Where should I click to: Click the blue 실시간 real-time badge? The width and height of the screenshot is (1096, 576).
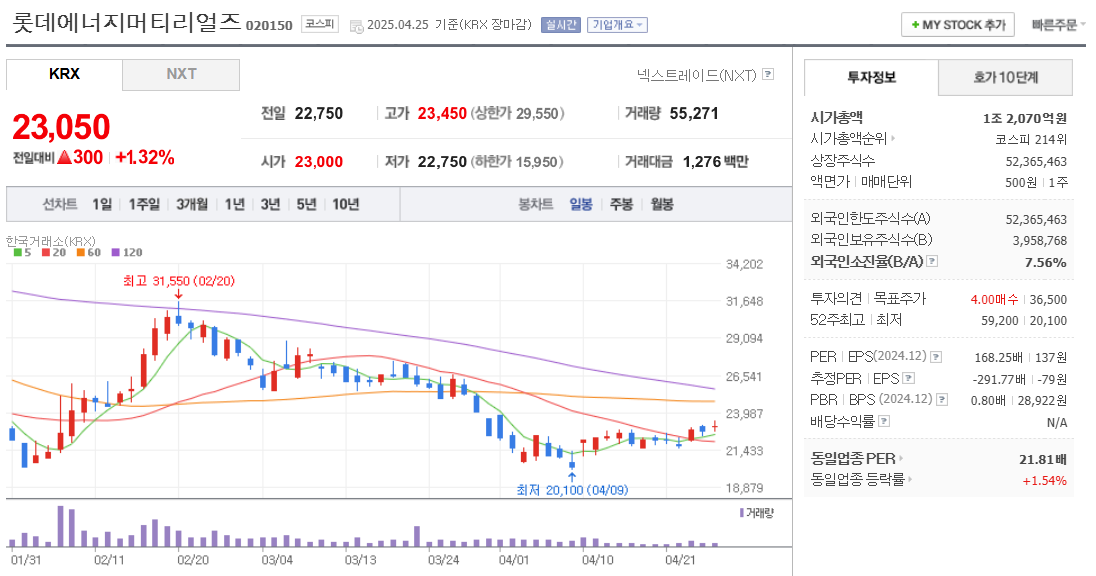pyautogui.click(x=560, y=24)
